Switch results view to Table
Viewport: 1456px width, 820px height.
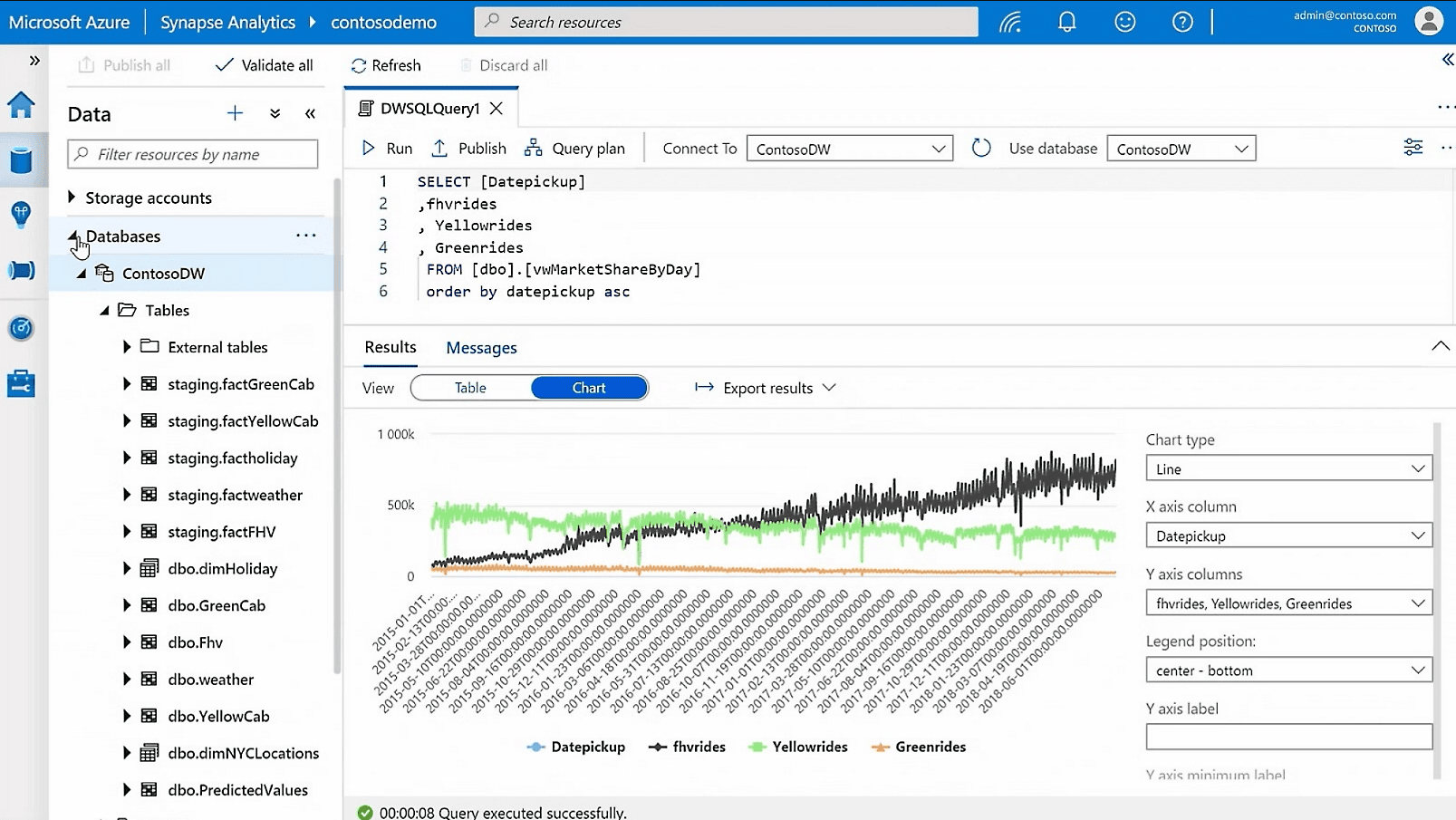coord(469,387)
